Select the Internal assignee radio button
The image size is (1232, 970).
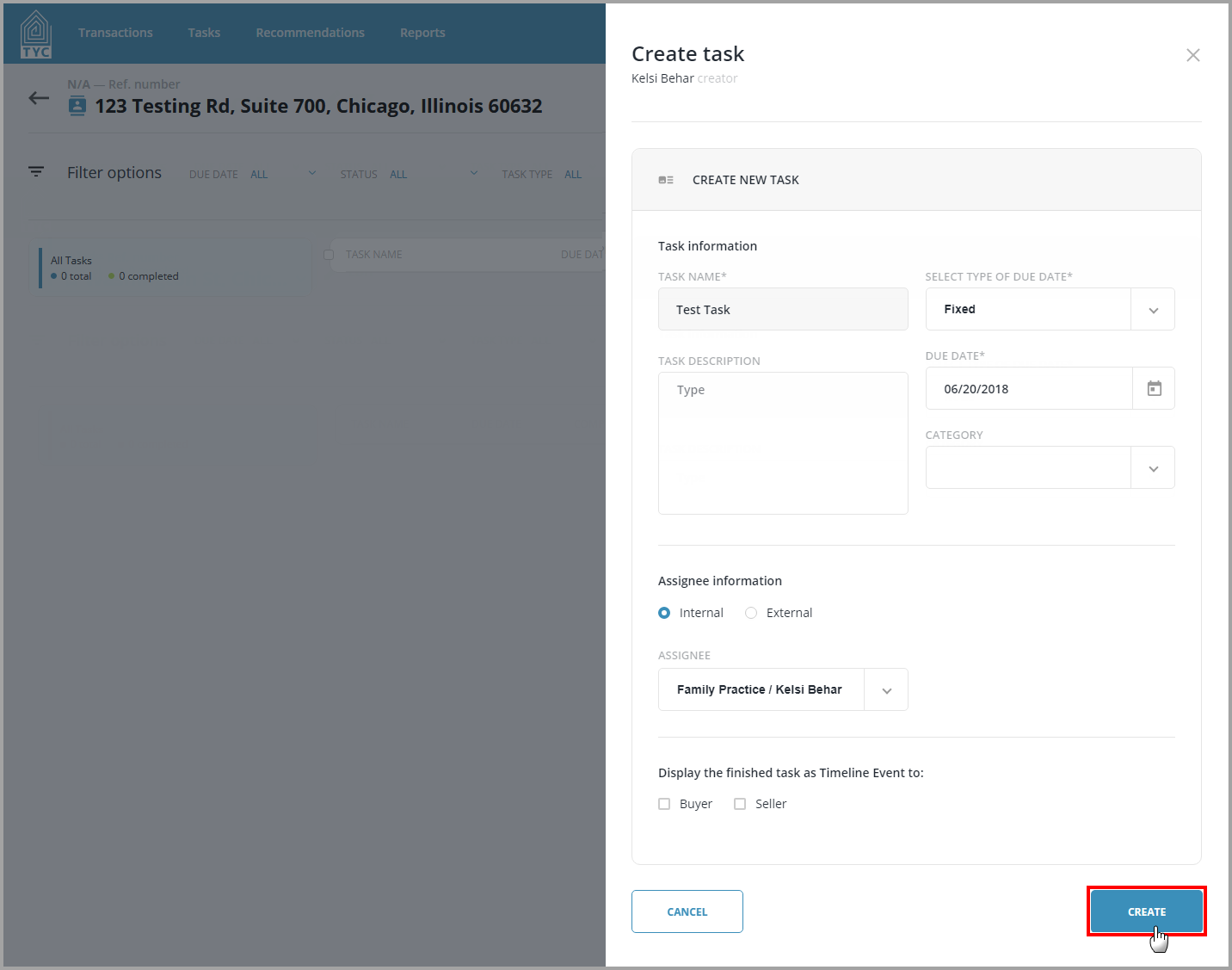click(664, 613)
